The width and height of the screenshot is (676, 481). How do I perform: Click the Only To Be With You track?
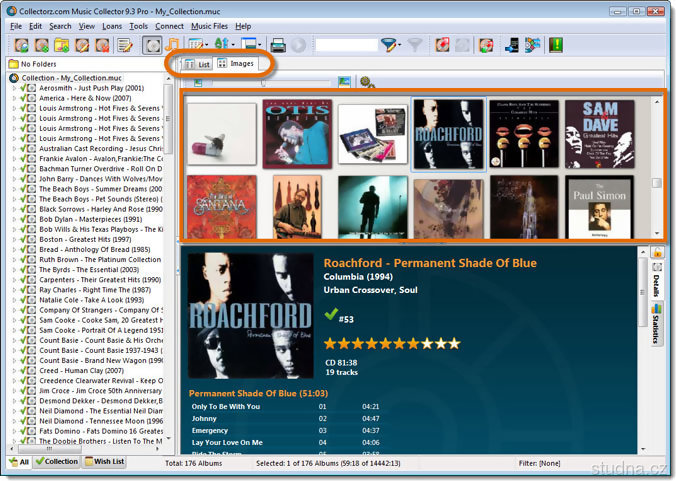pos(226,406)
